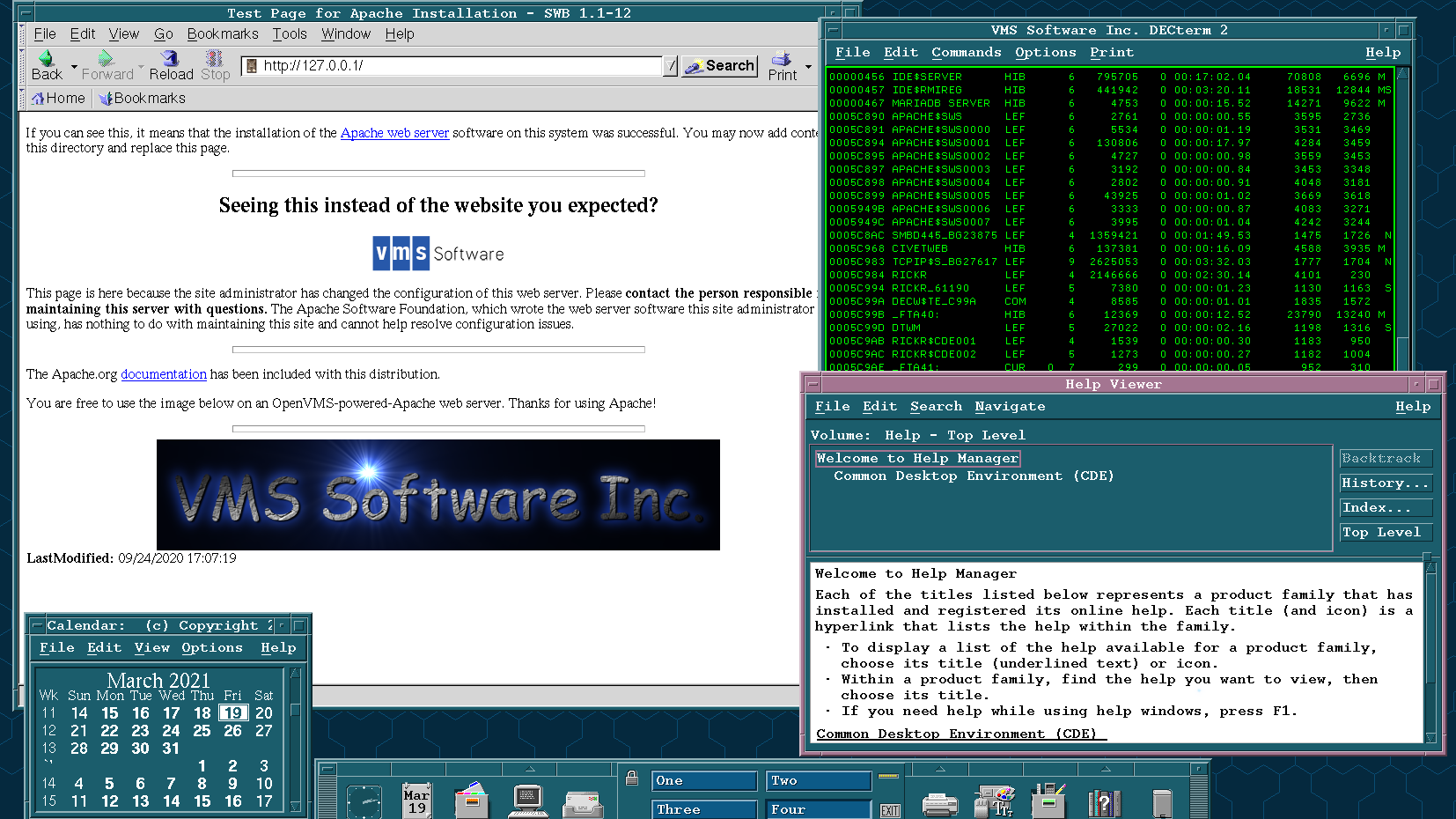
Task: Open DECterm Options menu
Action: (1046, 53)
